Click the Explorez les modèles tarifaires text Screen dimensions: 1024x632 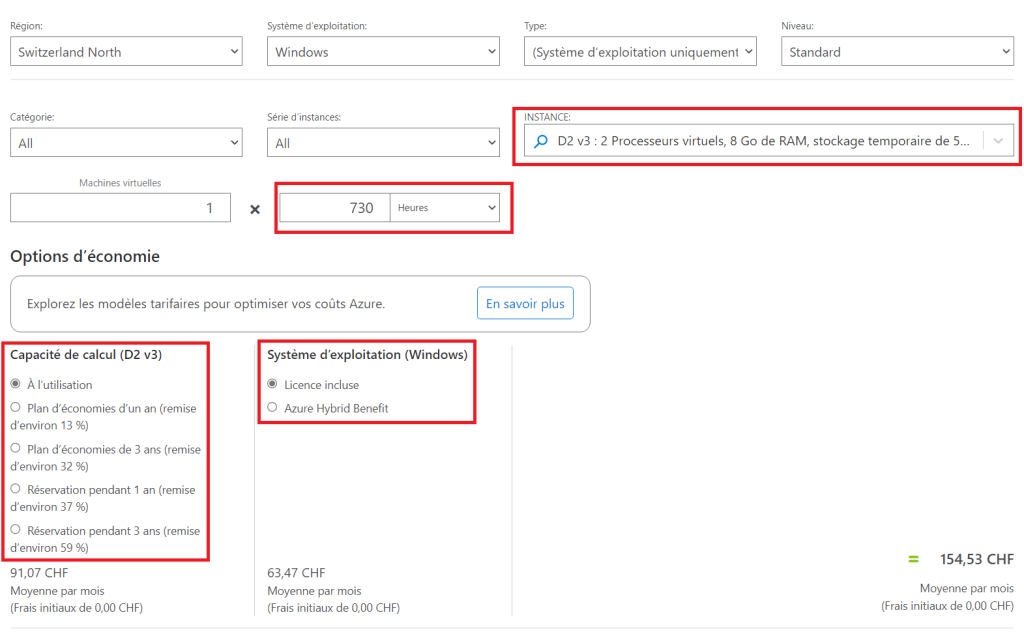coord(206,304)
